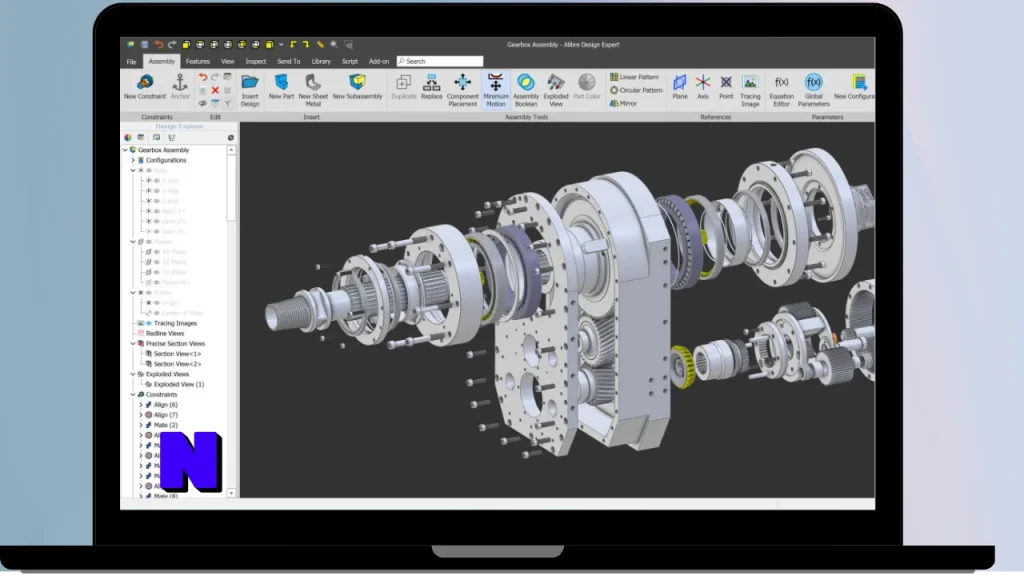The width and height of the screenshot is (1024, 576).
Task: Click Design Explorer scrollbar up arrow
Action: (x=231, y=150)
